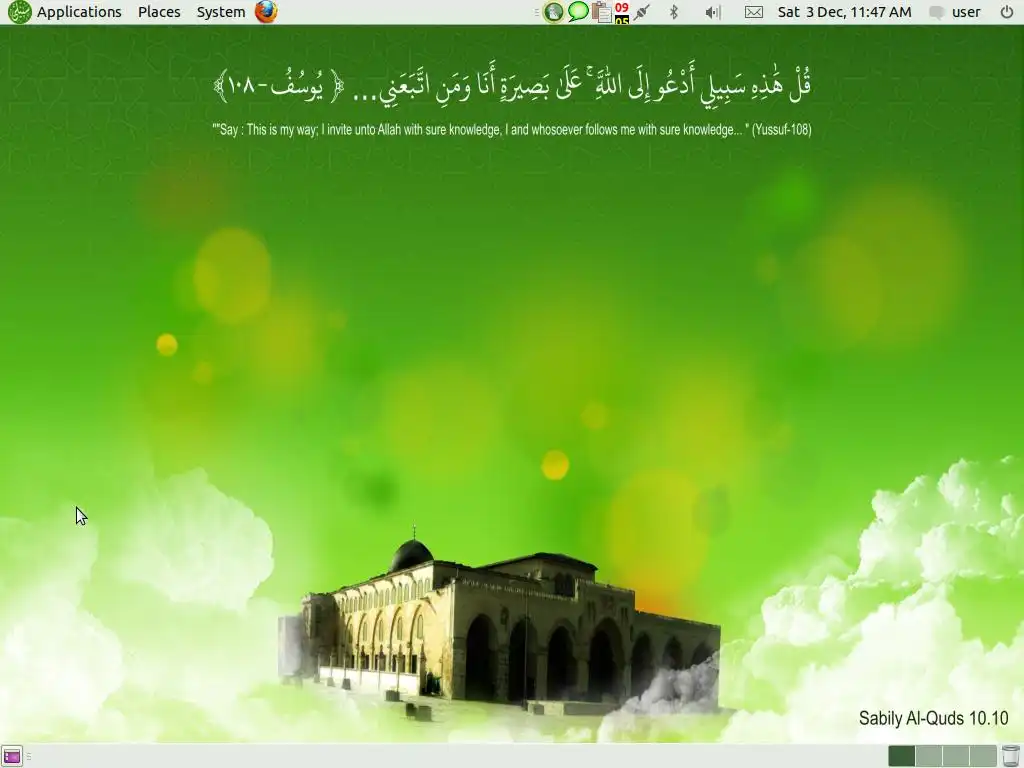The image size is (1024, 768).
Task: Open the mail envelope messaging menu
Action: pos(754,12)
